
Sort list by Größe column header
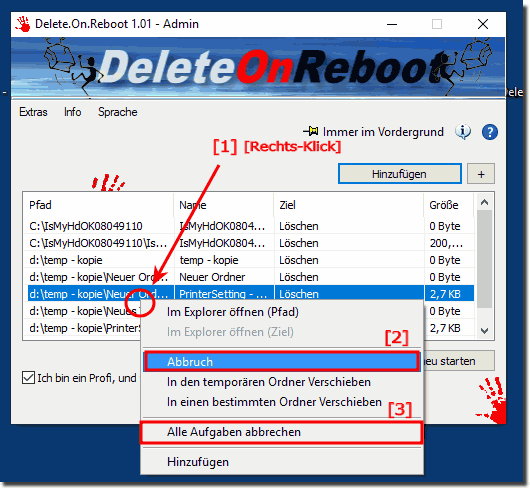pyautogui.click(x=449, y=205)
